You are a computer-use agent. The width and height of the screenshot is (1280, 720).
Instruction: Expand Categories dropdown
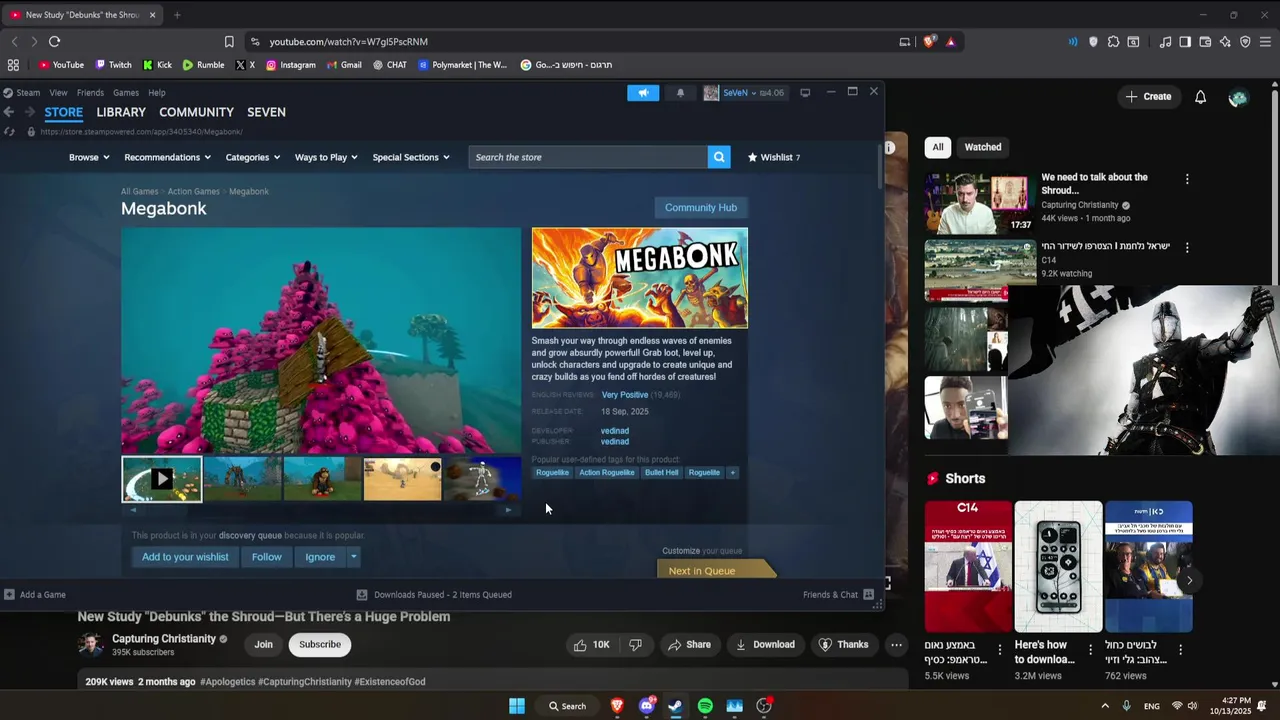252,157
